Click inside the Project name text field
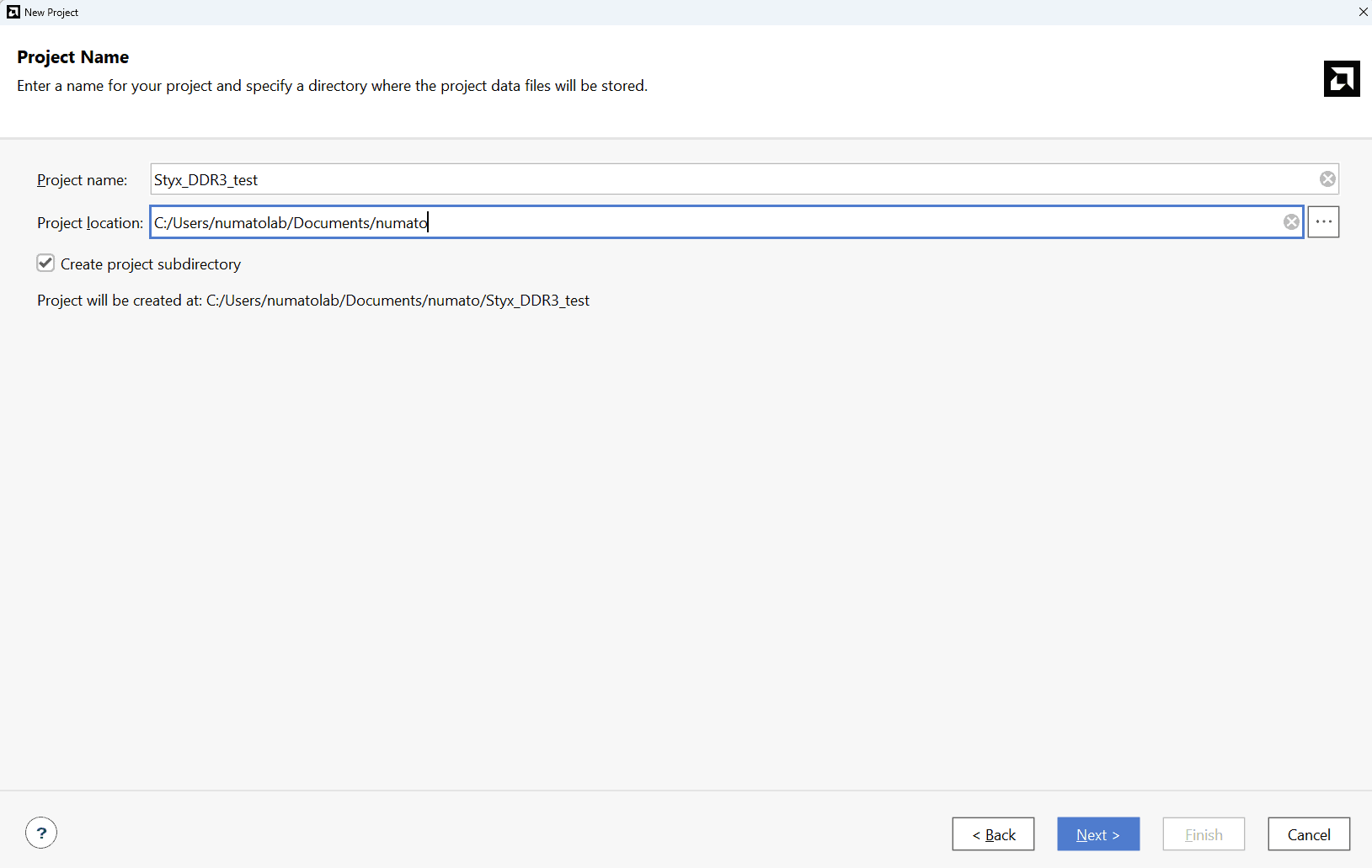The width and height of the screenshot is (1372, 868). click(724, 179)
